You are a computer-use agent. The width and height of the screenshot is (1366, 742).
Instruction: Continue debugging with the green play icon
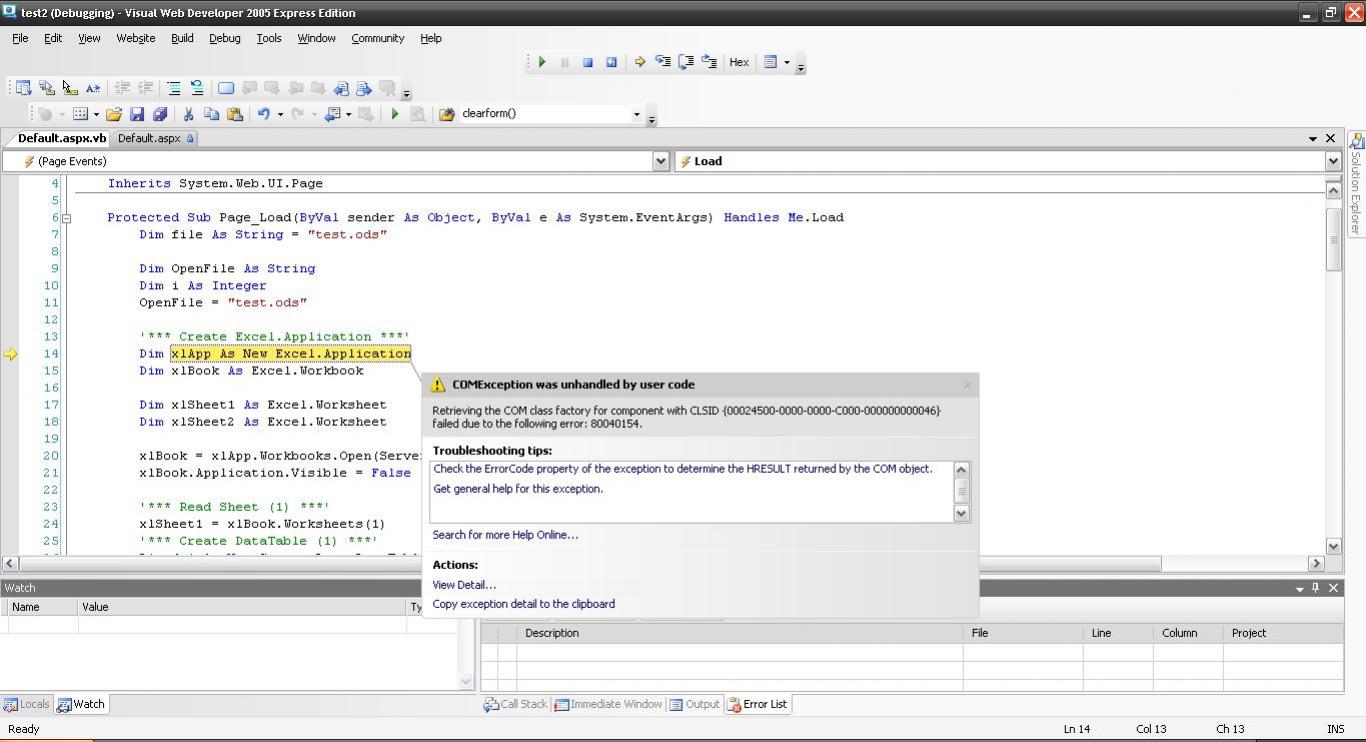pyautogui.click(x=542, y=62)
